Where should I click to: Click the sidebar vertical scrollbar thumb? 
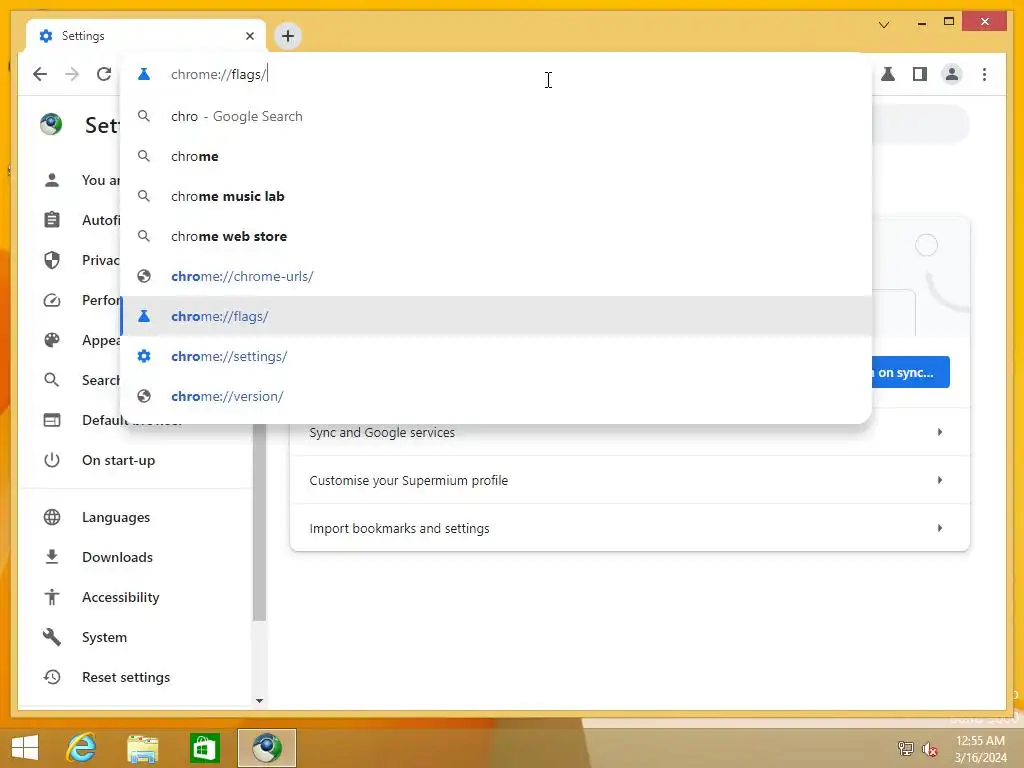[x=259, y=522]
